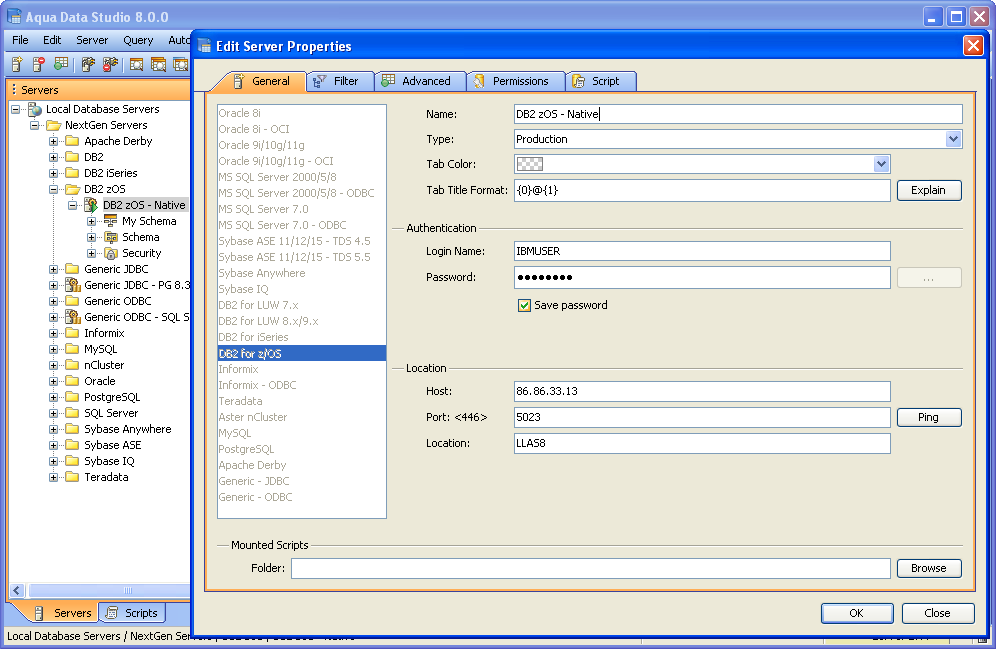Open the Script tab
996x649 pixels.
601,81
